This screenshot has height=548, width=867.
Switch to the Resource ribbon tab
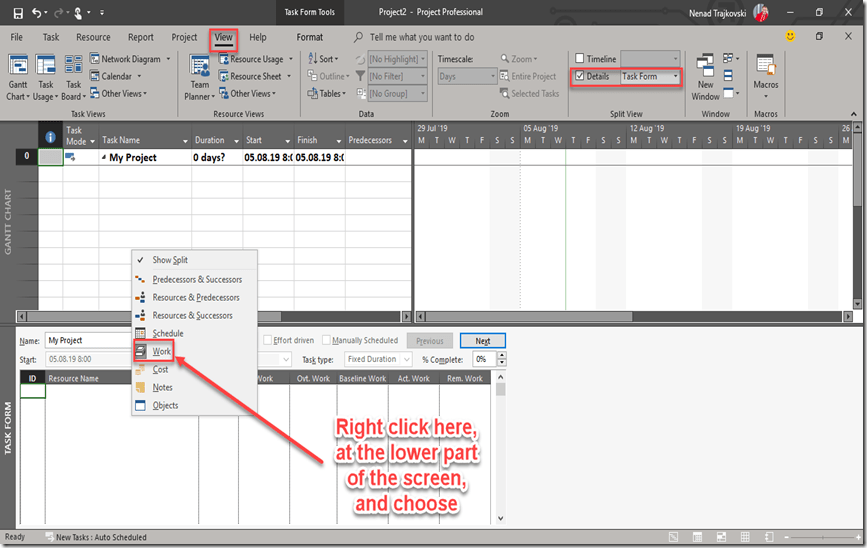point(93,37)
